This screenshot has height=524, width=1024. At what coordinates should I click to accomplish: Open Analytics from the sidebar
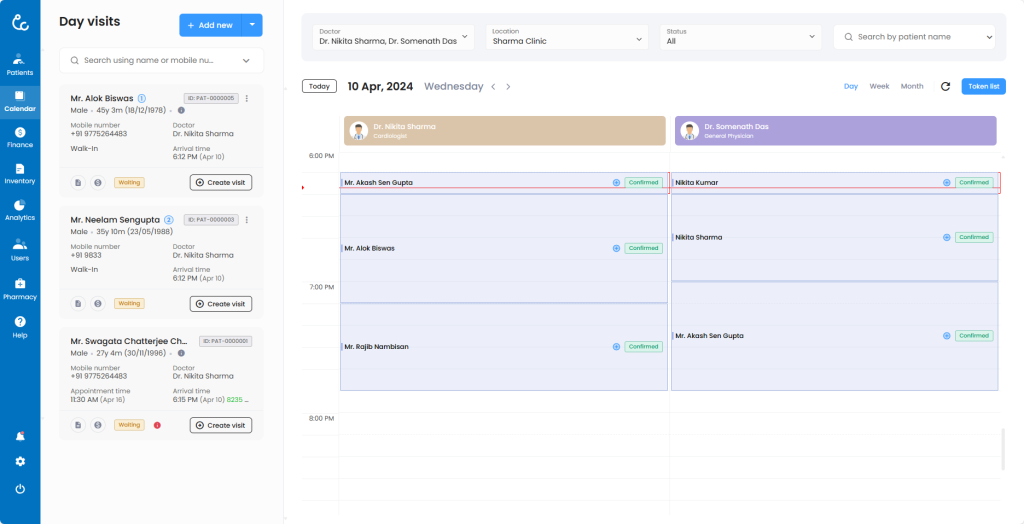point(20,209)
